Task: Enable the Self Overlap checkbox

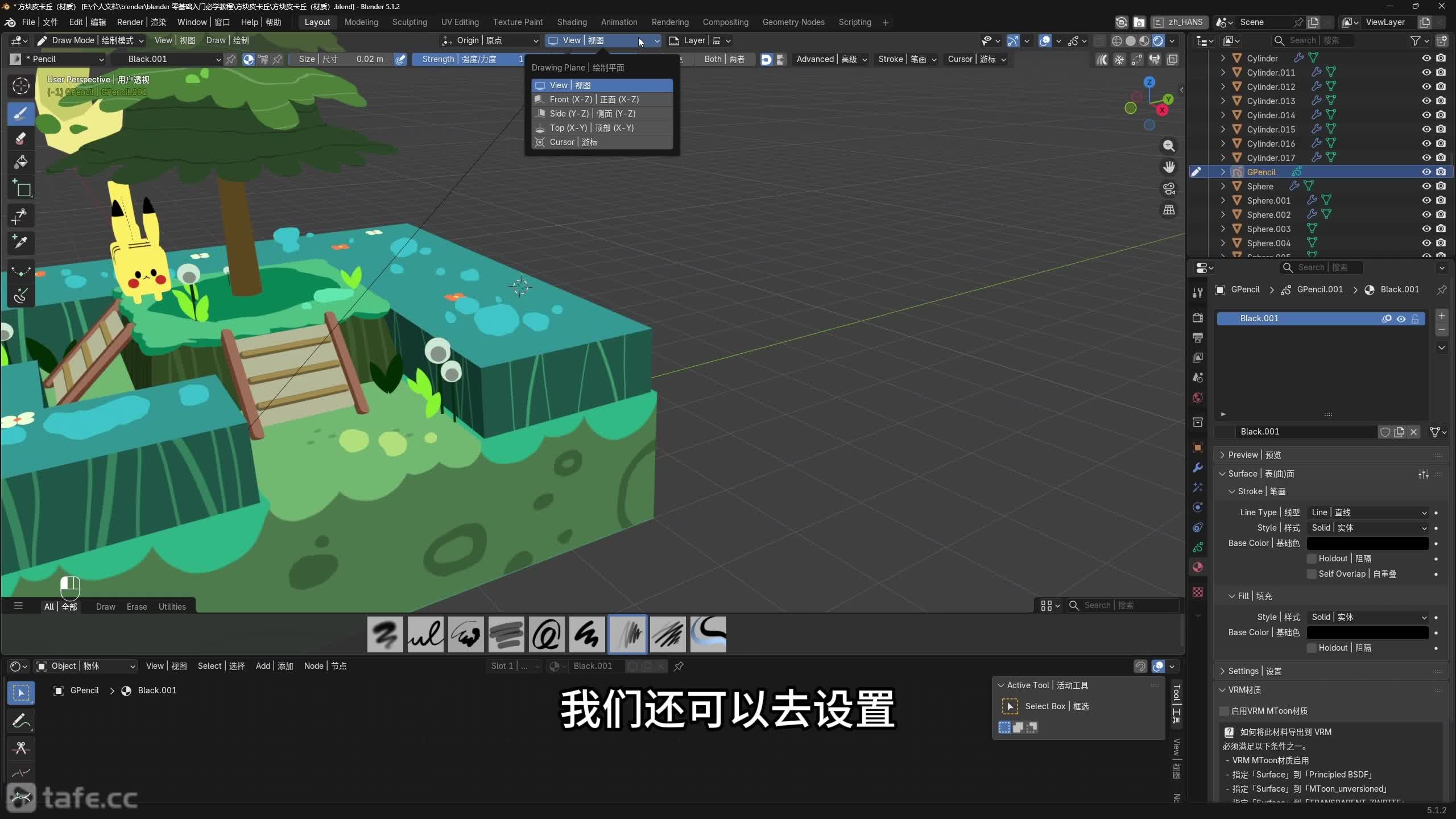Action: pyautogui.click(x=1312, y=574)
